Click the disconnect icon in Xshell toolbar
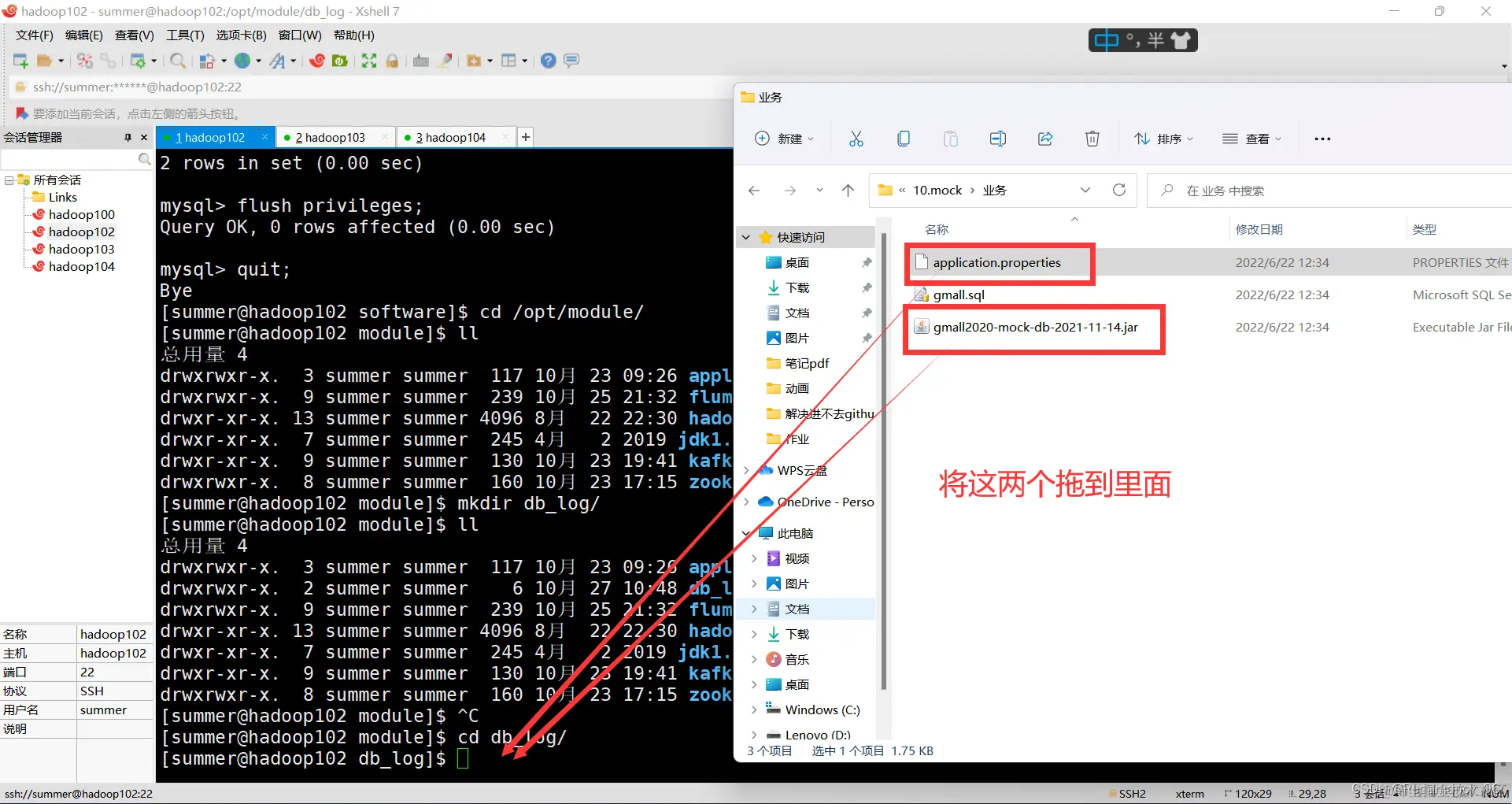The image size is (1512, 804). tap(85, 61)
